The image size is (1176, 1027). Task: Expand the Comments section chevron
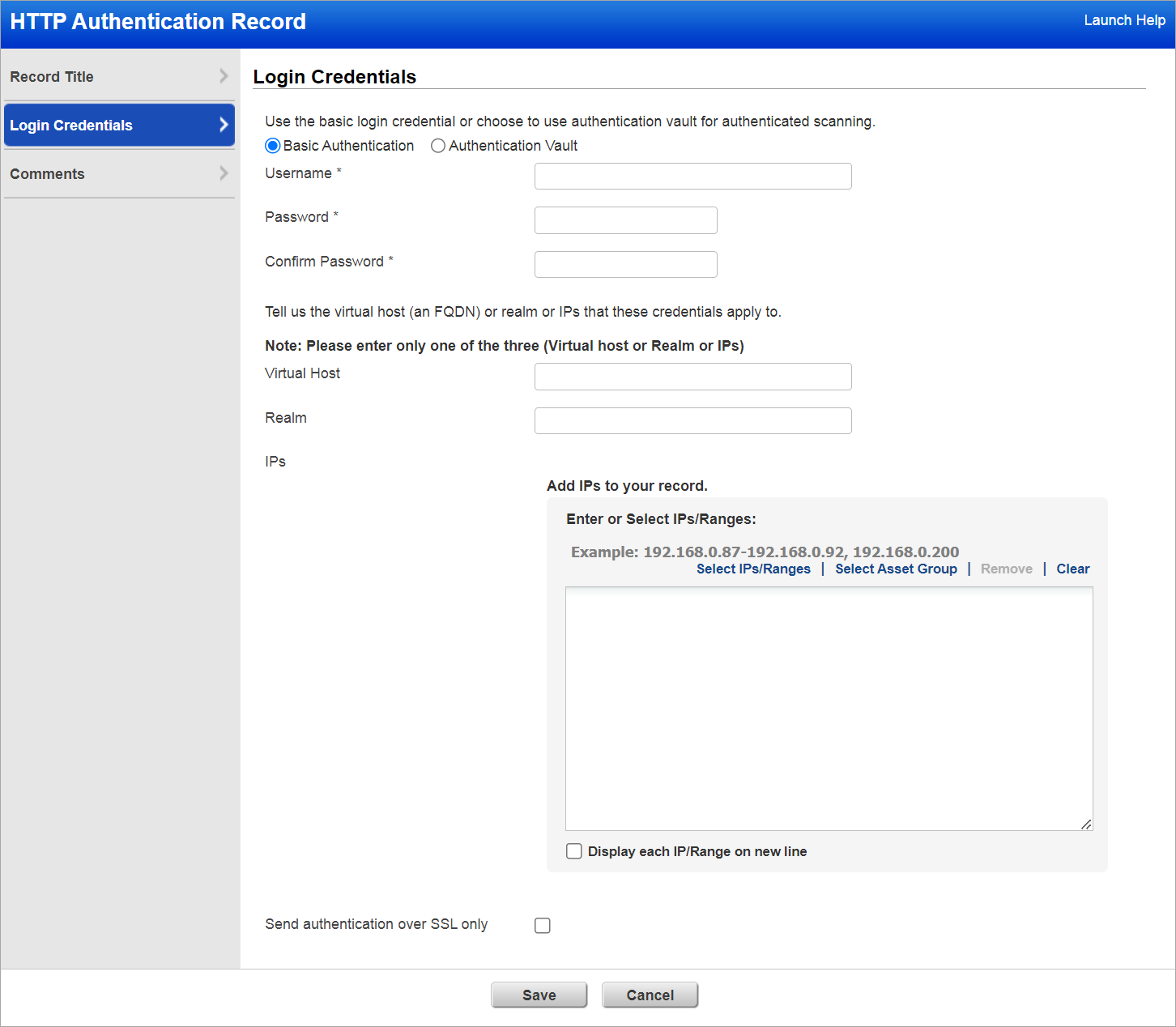224,173
